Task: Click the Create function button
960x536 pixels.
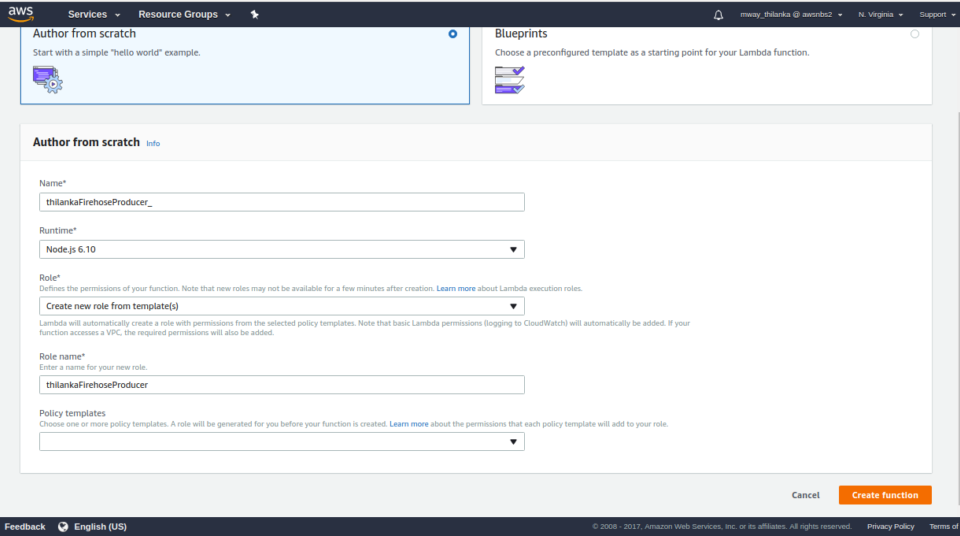Action: pyautogui.click(x=885, y=495)
